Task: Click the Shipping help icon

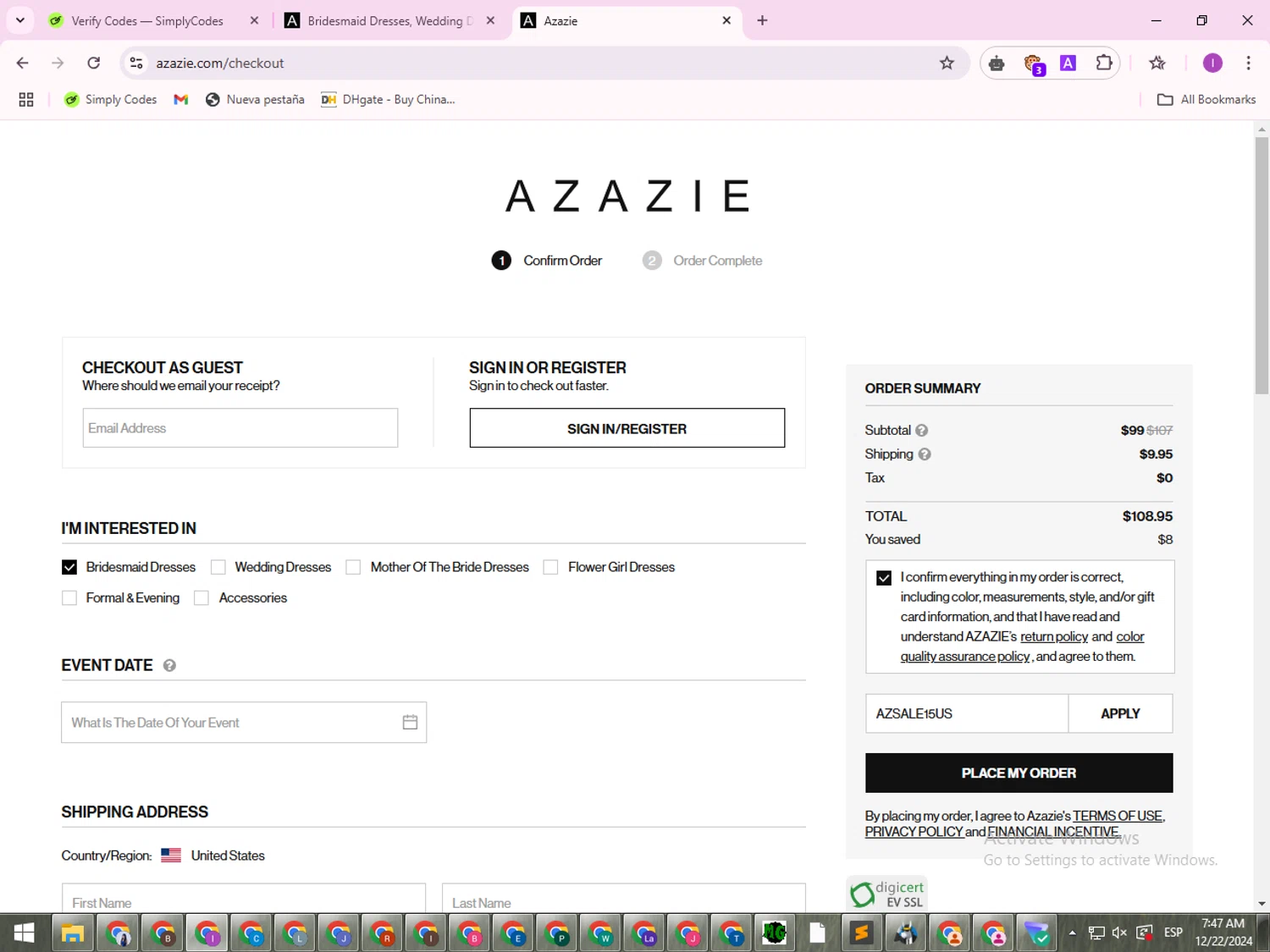Action: 925,454
